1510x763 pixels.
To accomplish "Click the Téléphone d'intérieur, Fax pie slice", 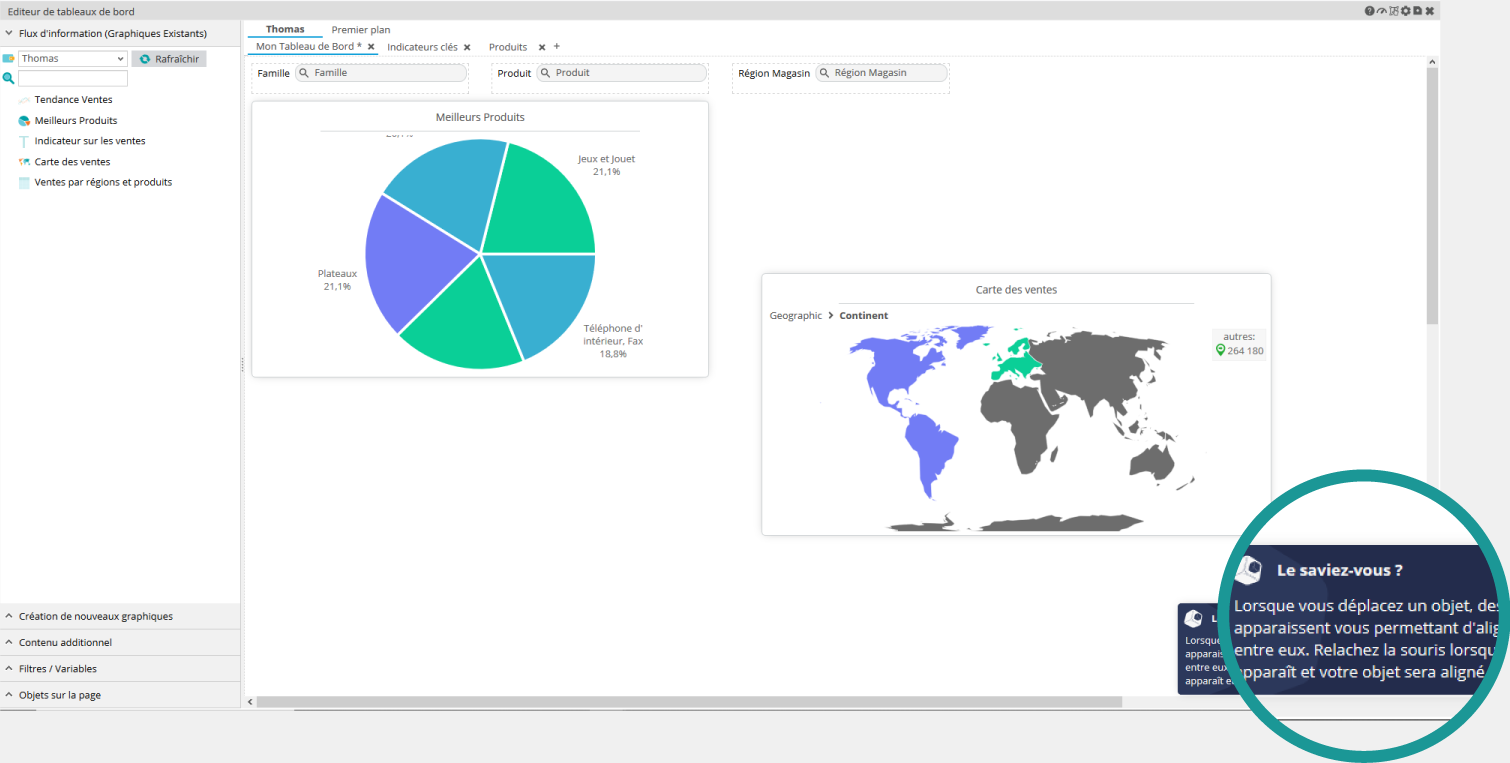I will point(545,300).
